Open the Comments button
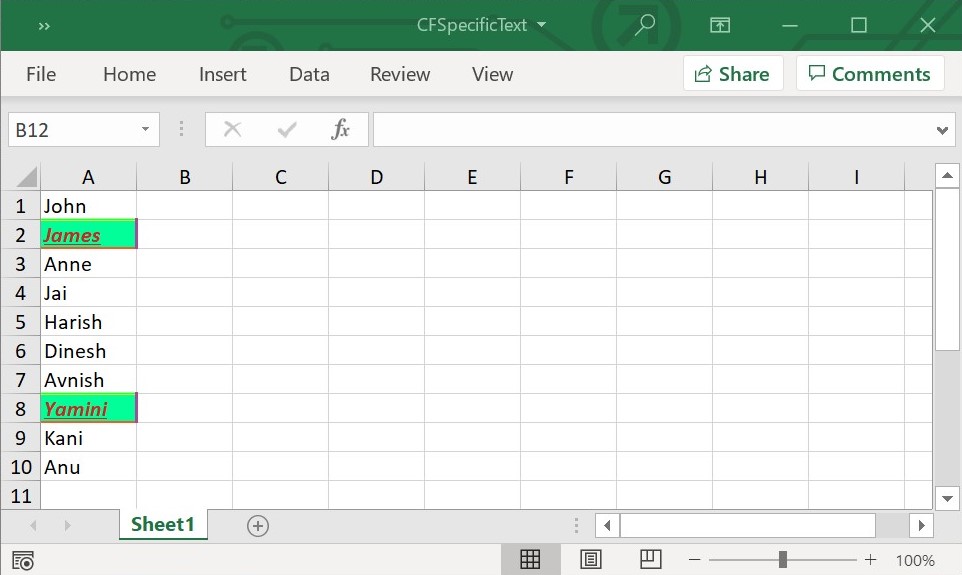 tap(869, 74)
